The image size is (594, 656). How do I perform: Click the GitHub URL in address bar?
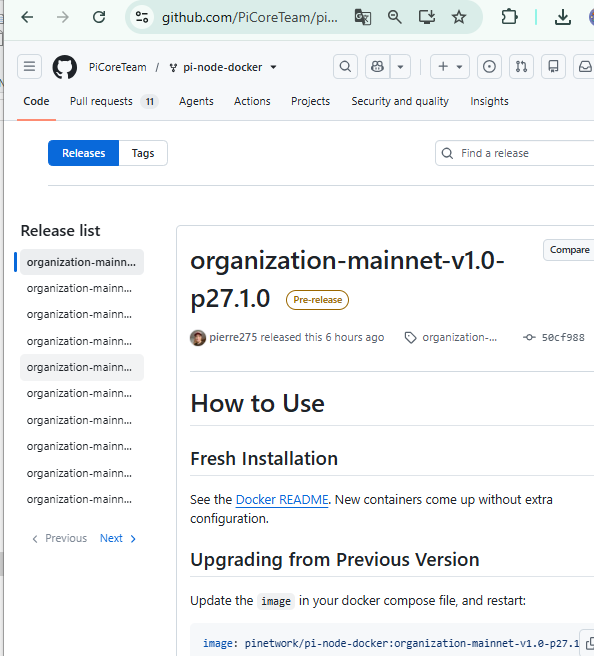(x=250, y=18)
